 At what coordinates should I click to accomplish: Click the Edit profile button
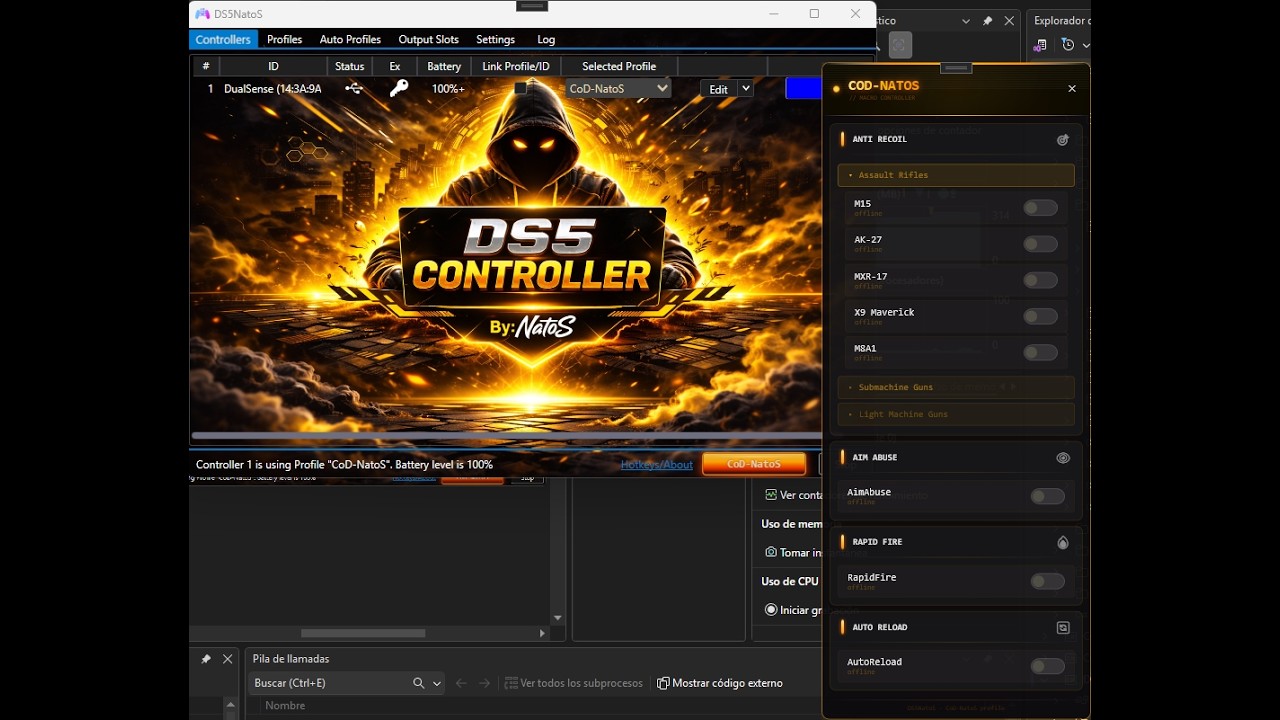[718, 89]
